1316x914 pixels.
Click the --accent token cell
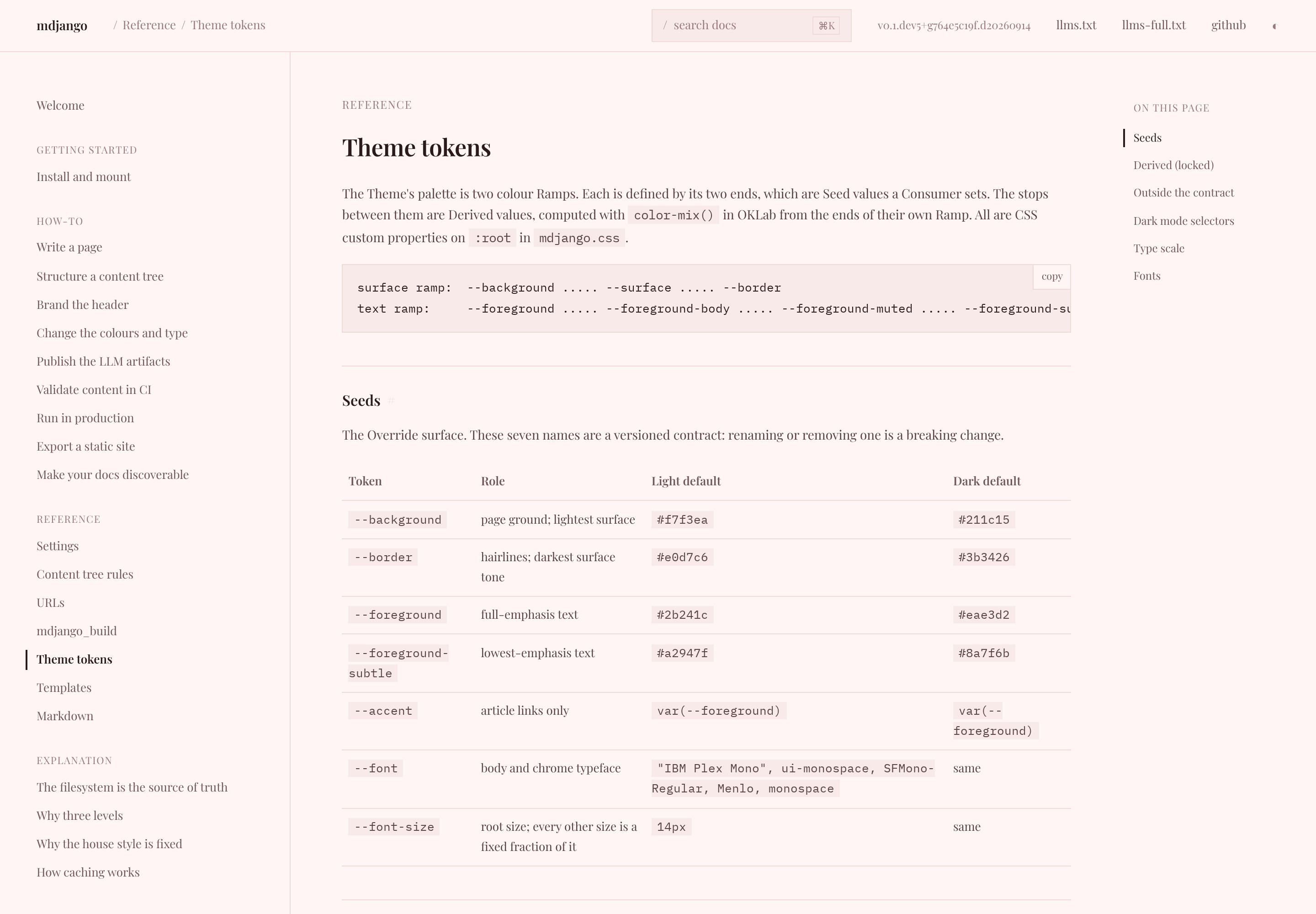(383, 711)
